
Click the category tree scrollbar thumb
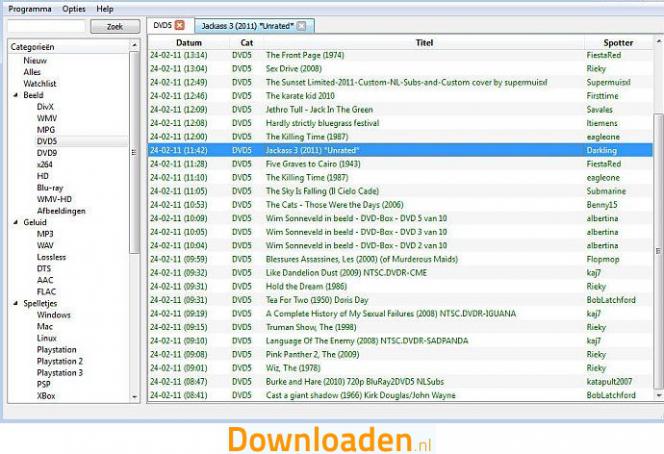[134, 152]
